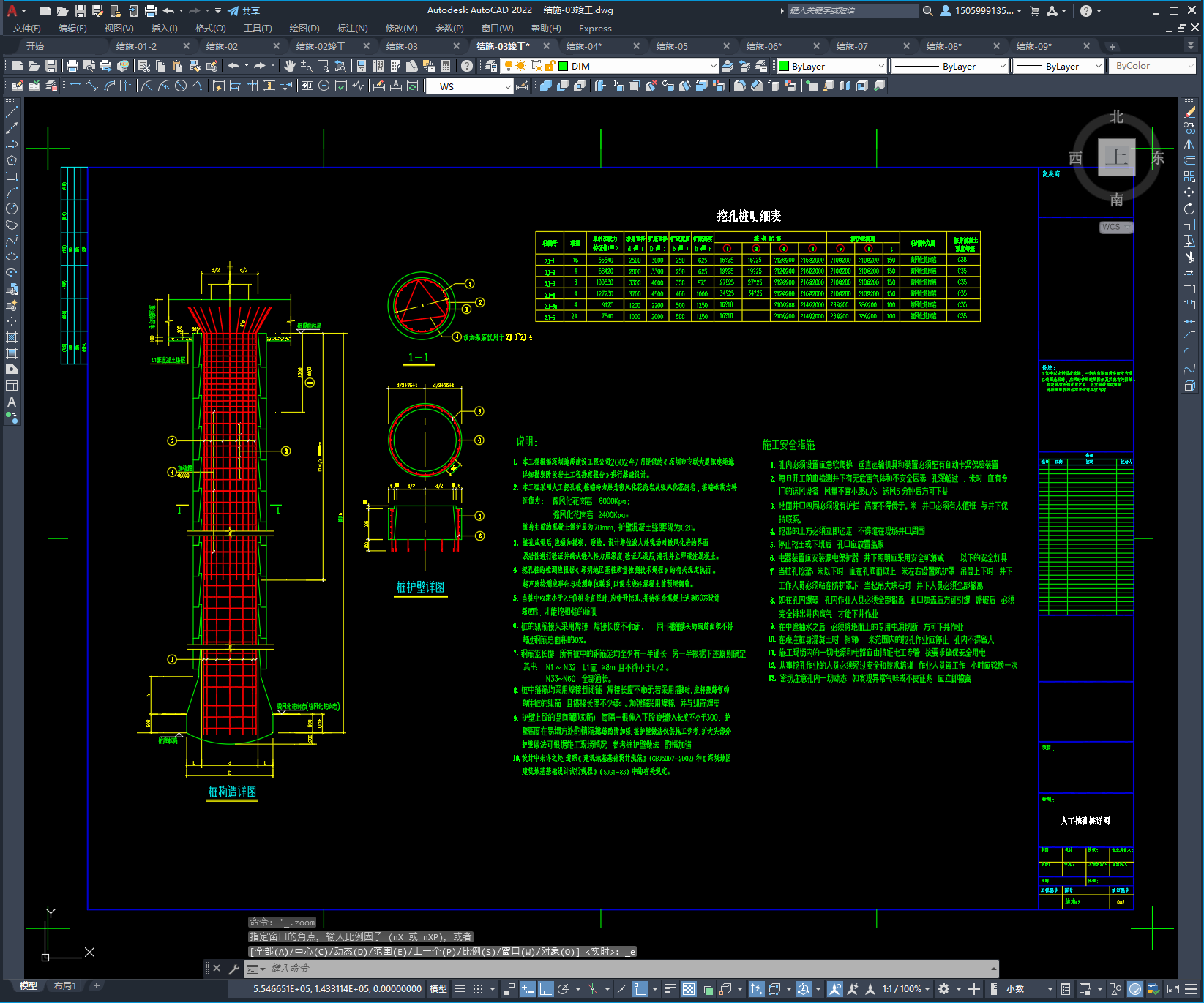Click the Help question mark icon
Image resolution: width=1204 pixels, height=1003 pixels.
pos(467,66)
